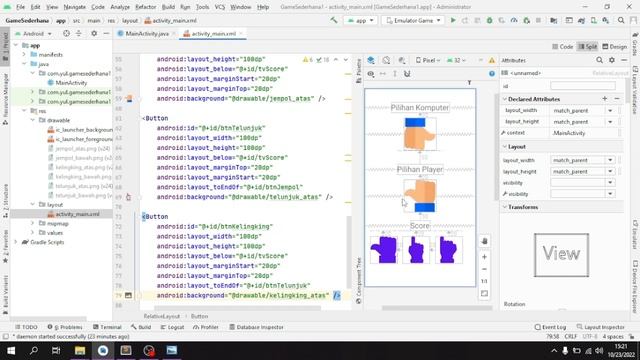Switch editor to Design view

pyautogui.click(x=614, y=47)
